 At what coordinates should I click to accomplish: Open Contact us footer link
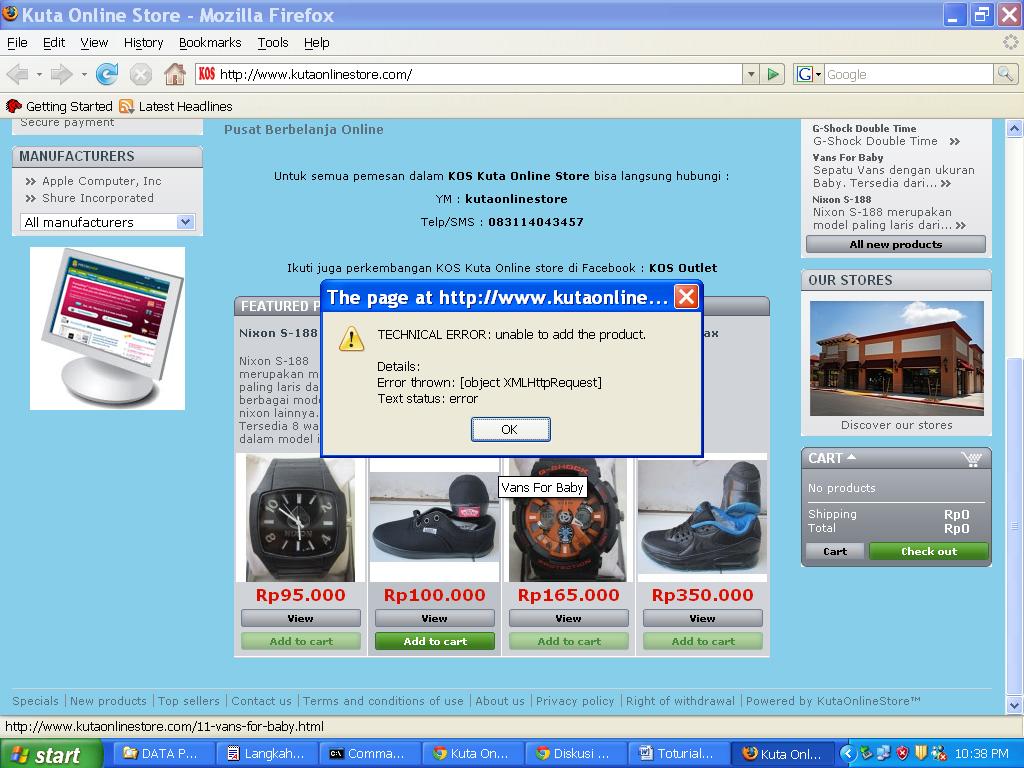[261, 701]
